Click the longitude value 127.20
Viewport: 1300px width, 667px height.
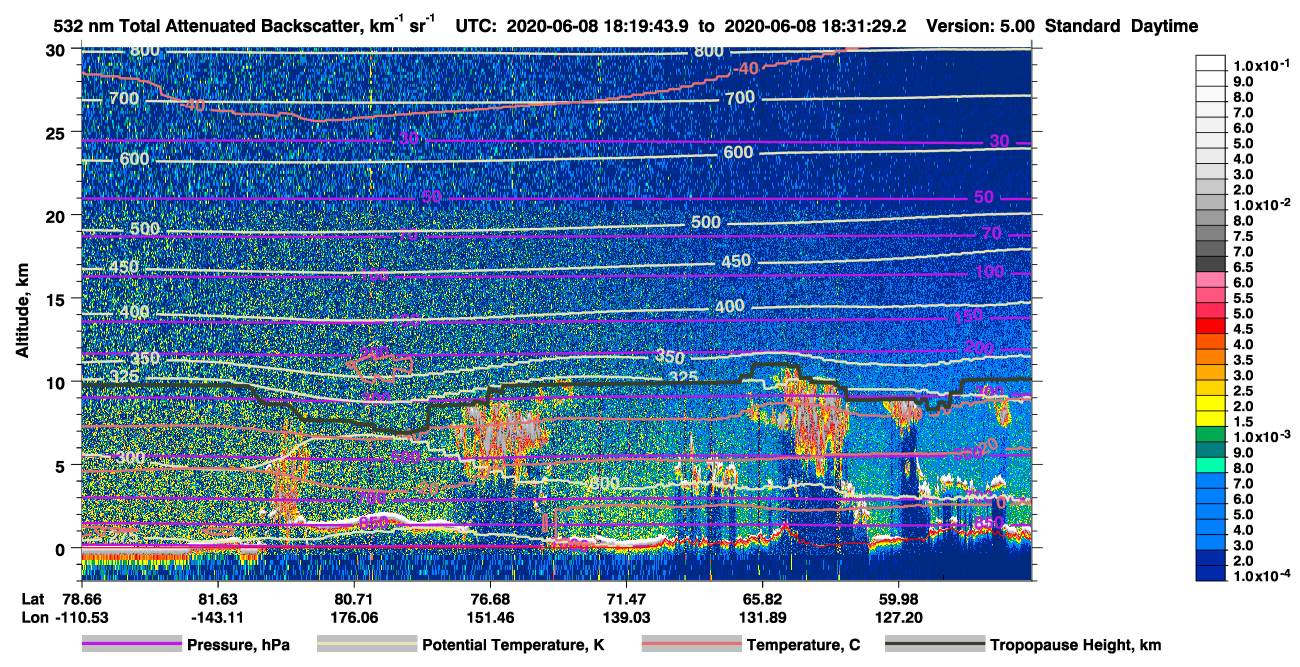click(898, 617)
